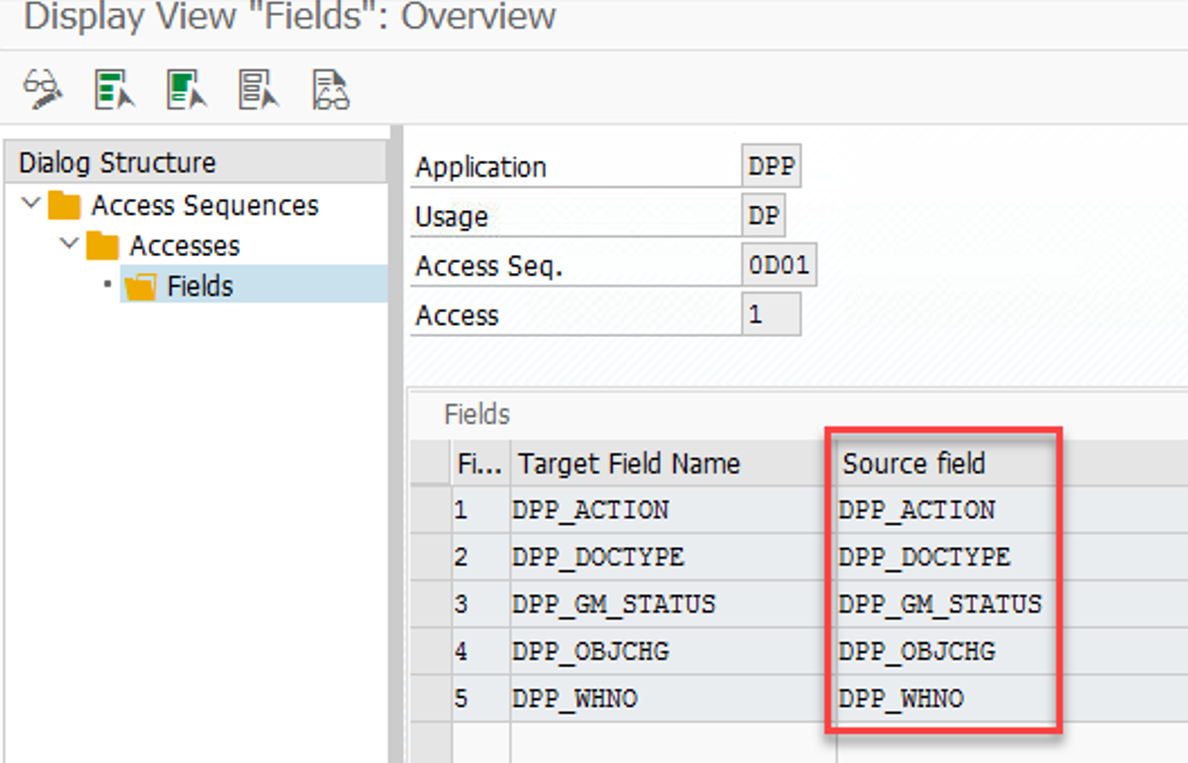Select row selector for DPP_OBJCHG row
Viewport: 1188px width, 763px height.
click(x=430, y=651)
